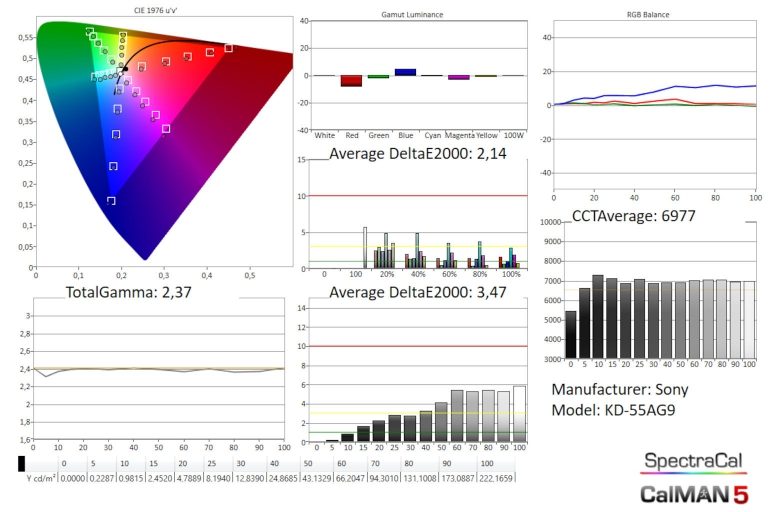The width and height of the screenshot is (770, 512).
Task: Click the Average DeltaE2000: 3,47 label
Action: click(x=413, y=292)
